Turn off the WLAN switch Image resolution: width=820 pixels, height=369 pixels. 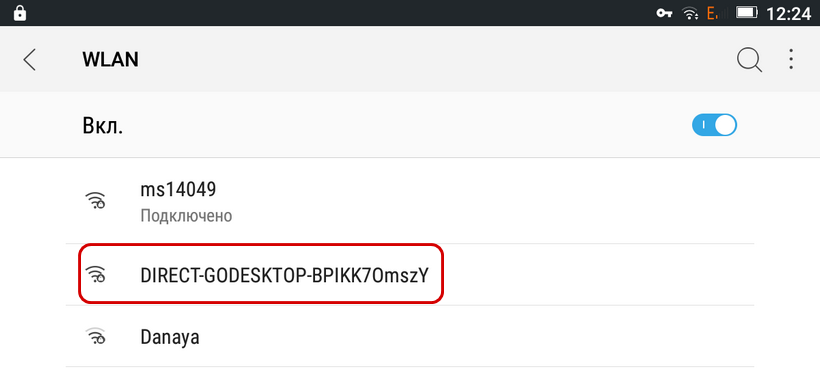coord(714,125)
